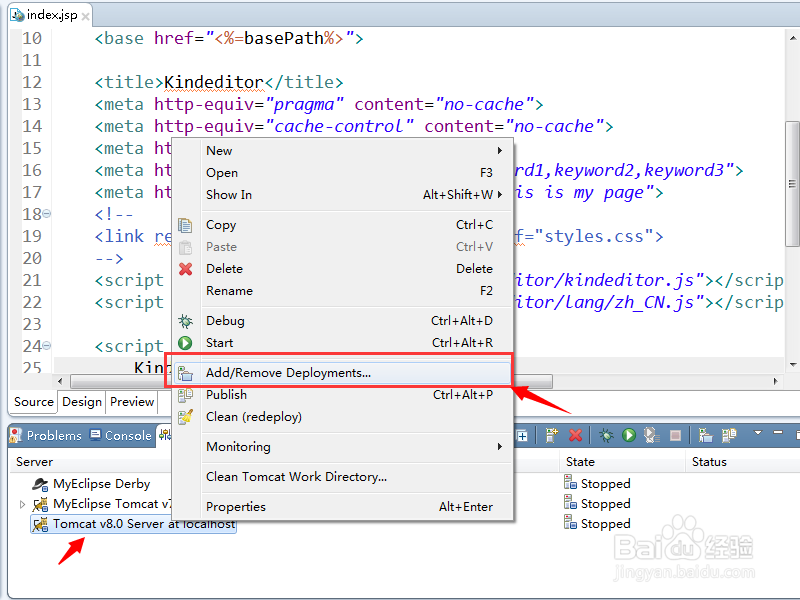Open the Problems view tab
The image size is (800, 600).
[46, 435]
